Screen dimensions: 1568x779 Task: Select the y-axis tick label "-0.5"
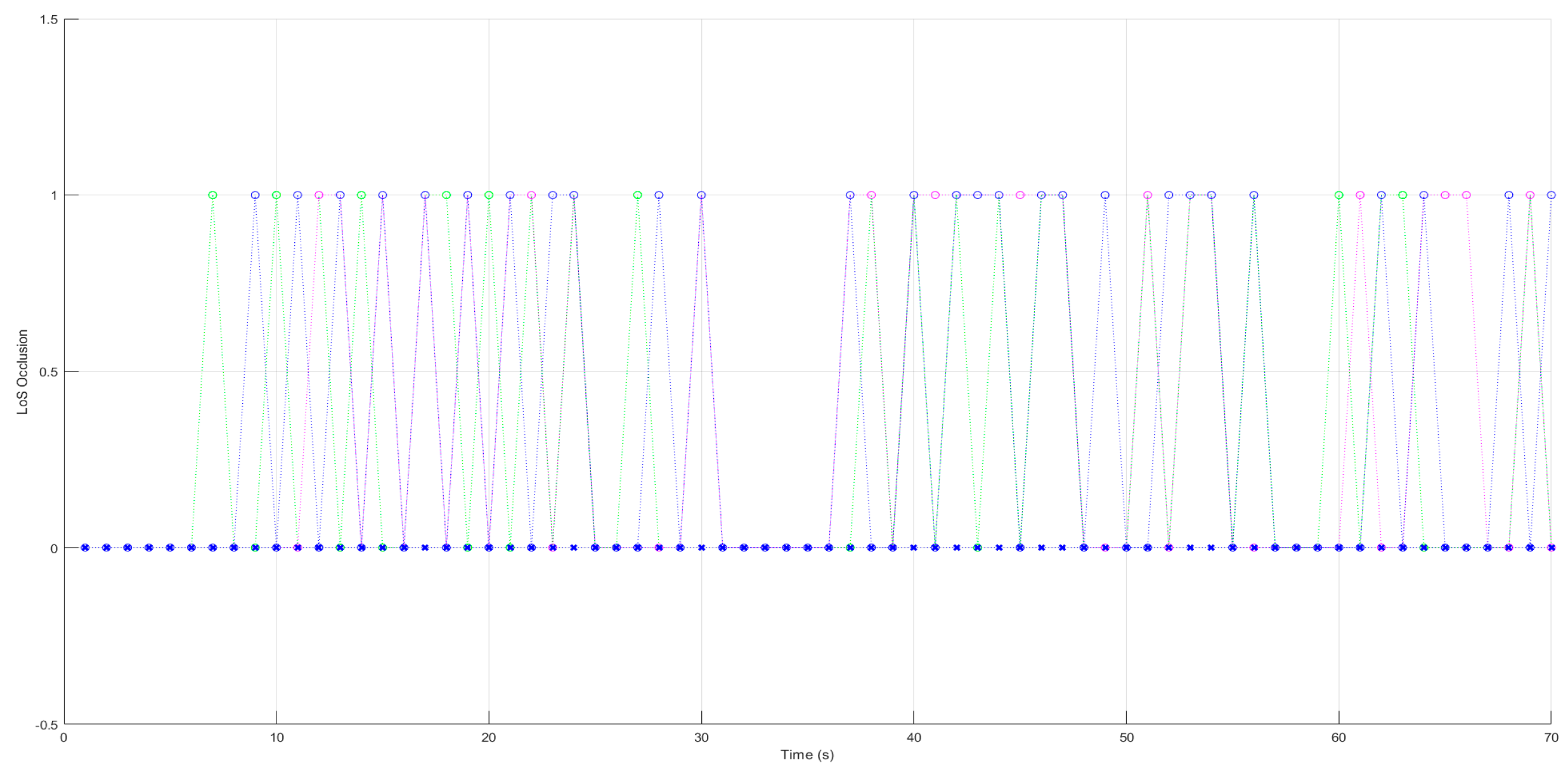point(46,724)
